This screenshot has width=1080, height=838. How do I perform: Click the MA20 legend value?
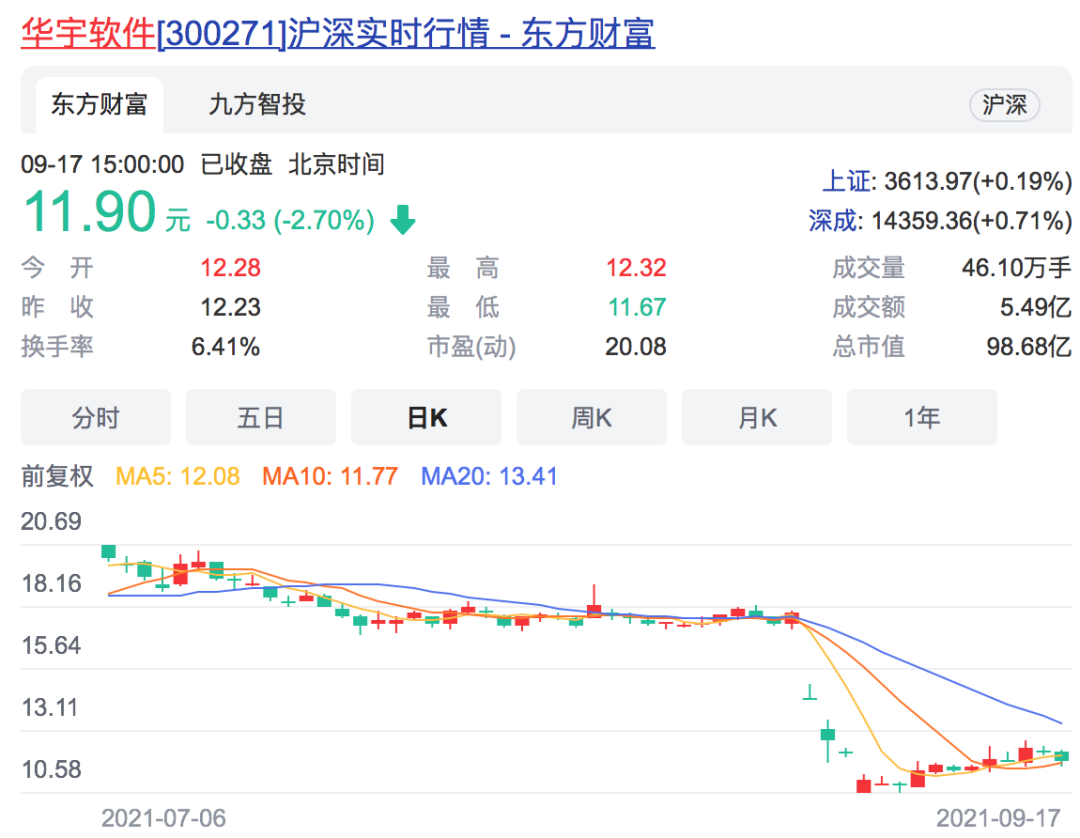[x=489, y=476]
